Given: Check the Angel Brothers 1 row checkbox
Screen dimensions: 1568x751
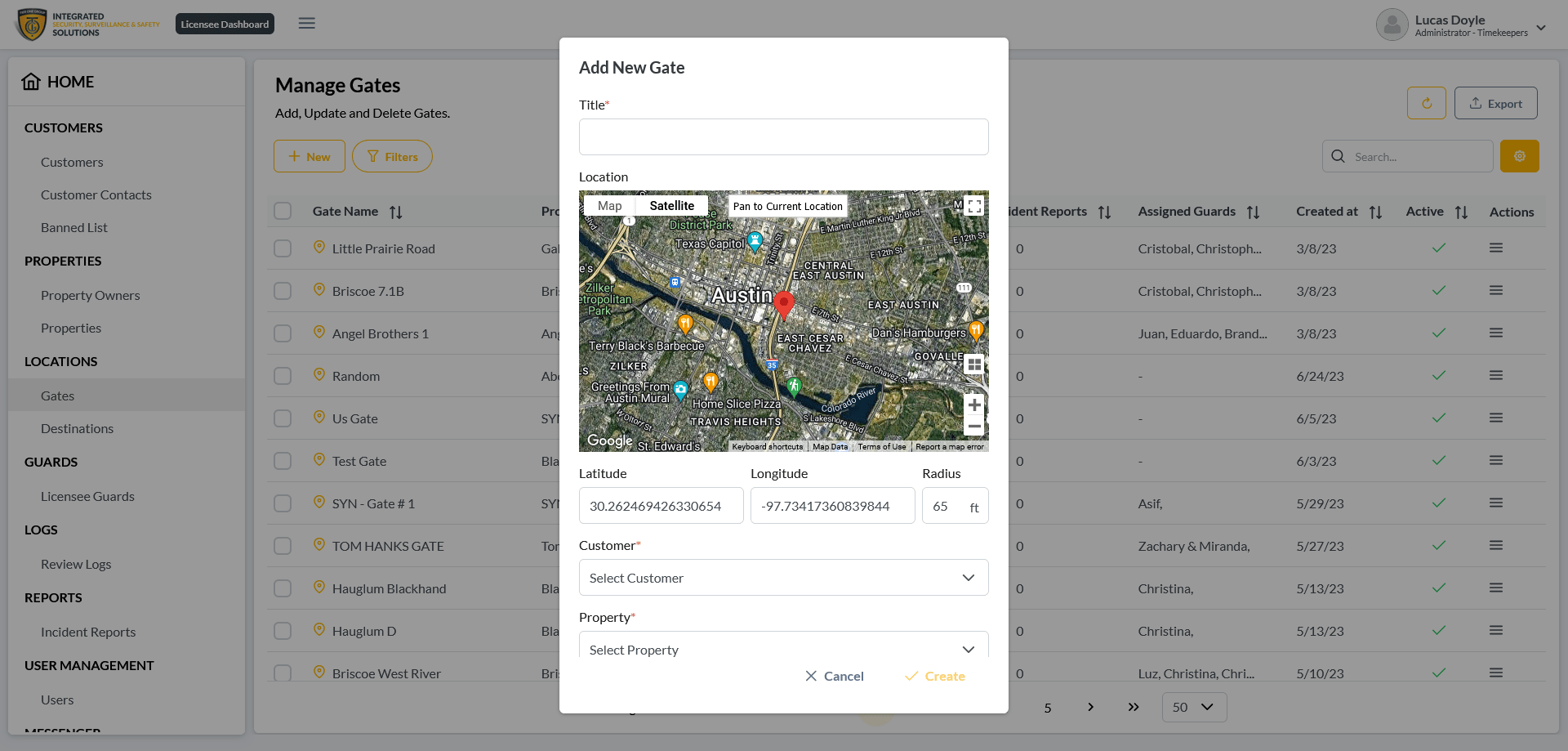Looking at the screenshot, I should point(283,333).
